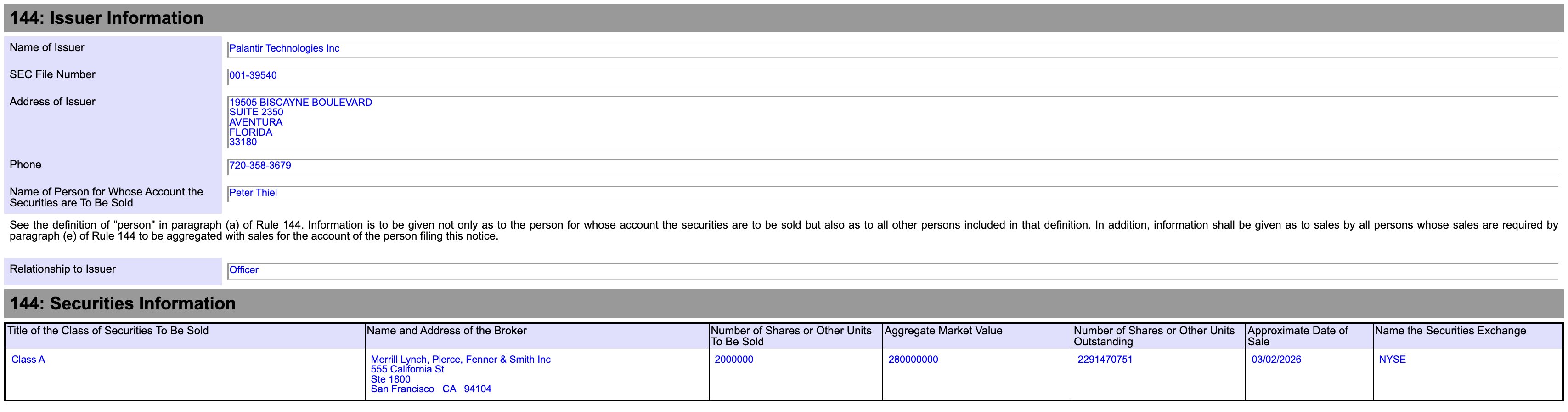1568x412 pixels.
Task: Select the 2291470751 shares outstanding value
Action: (1105, 360)
